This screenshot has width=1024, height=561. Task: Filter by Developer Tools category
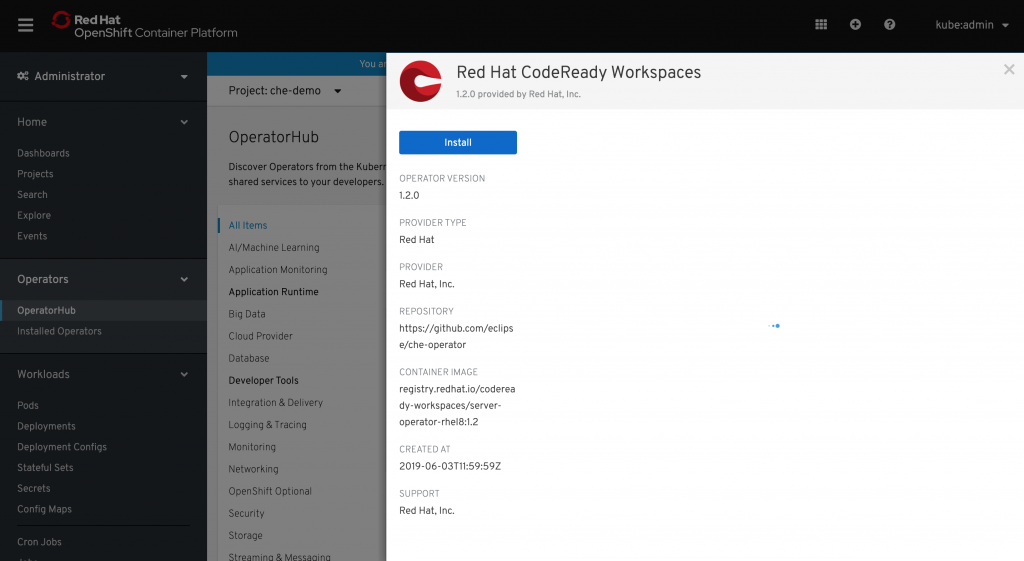[263, 380]
